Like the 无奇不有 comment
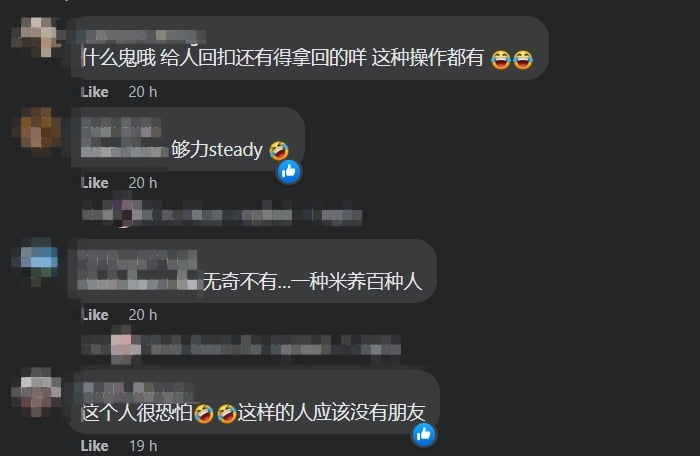 coord(95,315)
